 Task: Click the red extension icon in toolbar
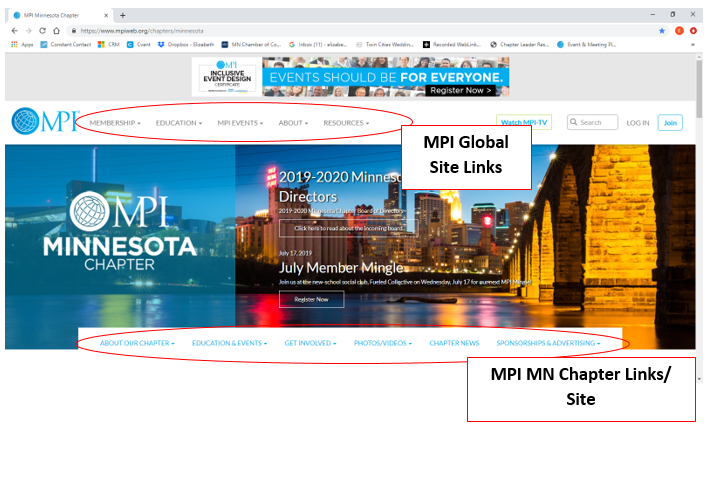[693, 31]
